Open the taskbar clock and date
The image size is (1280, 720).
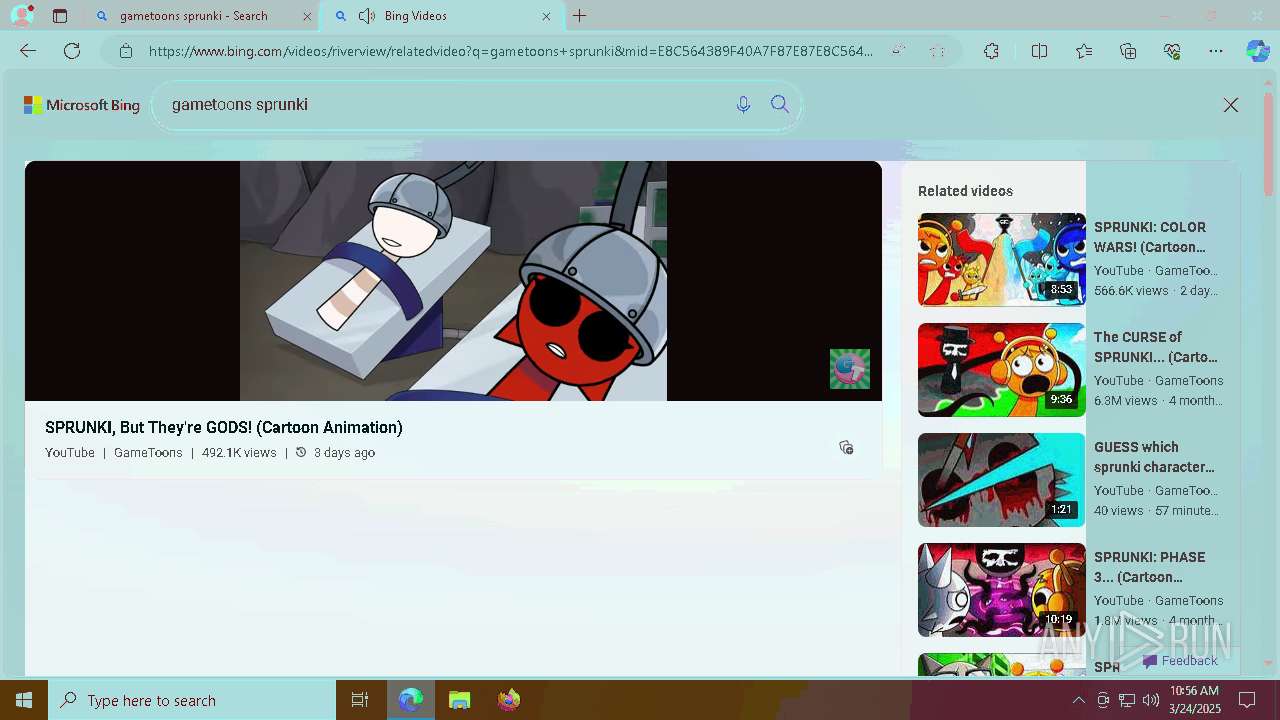pyautogui.click(x=1195, y=700)
